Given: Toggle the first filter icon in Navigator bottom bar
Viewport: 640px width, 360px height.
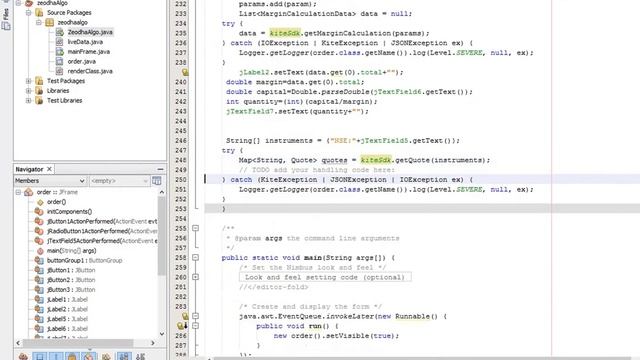Looking at the screenshot, I should pos(23,356).
